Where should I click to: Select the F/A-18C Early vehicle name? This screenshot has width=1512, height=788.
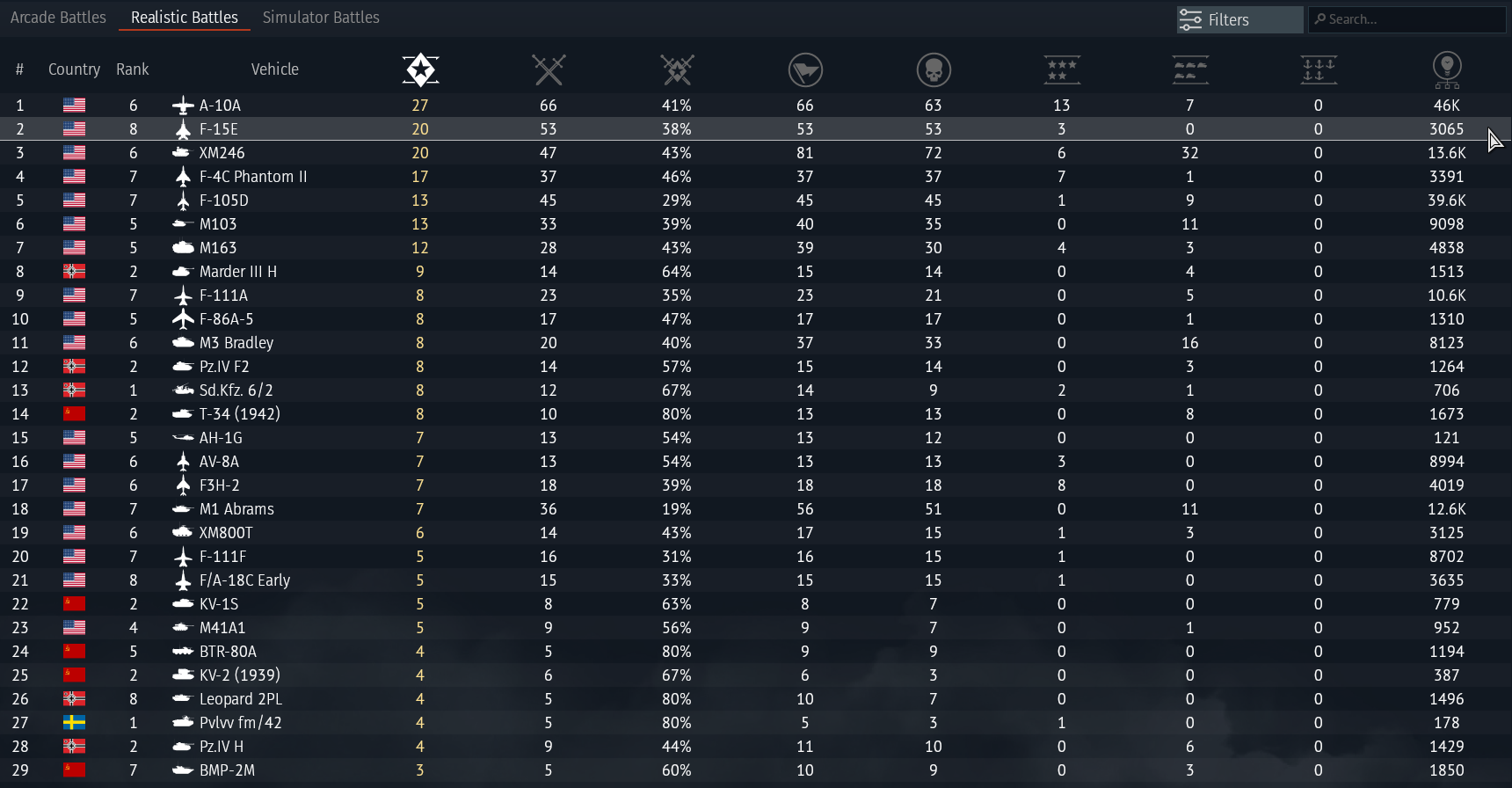click(x=244, y=580)
